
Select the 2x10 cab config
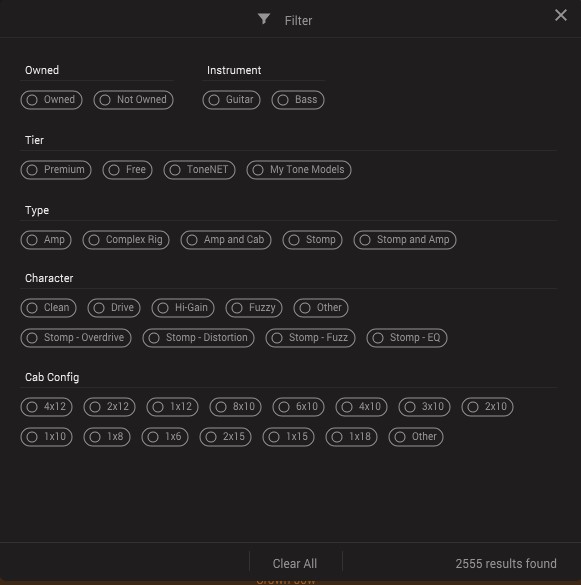pyautogui.click(x=487, y=407)
